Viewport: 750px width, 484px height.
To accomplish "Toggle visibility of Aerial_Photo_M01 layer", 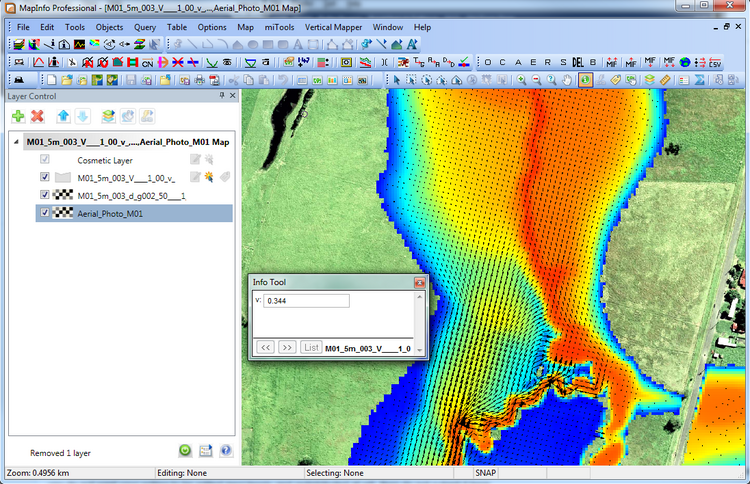I will pos(44,213).
